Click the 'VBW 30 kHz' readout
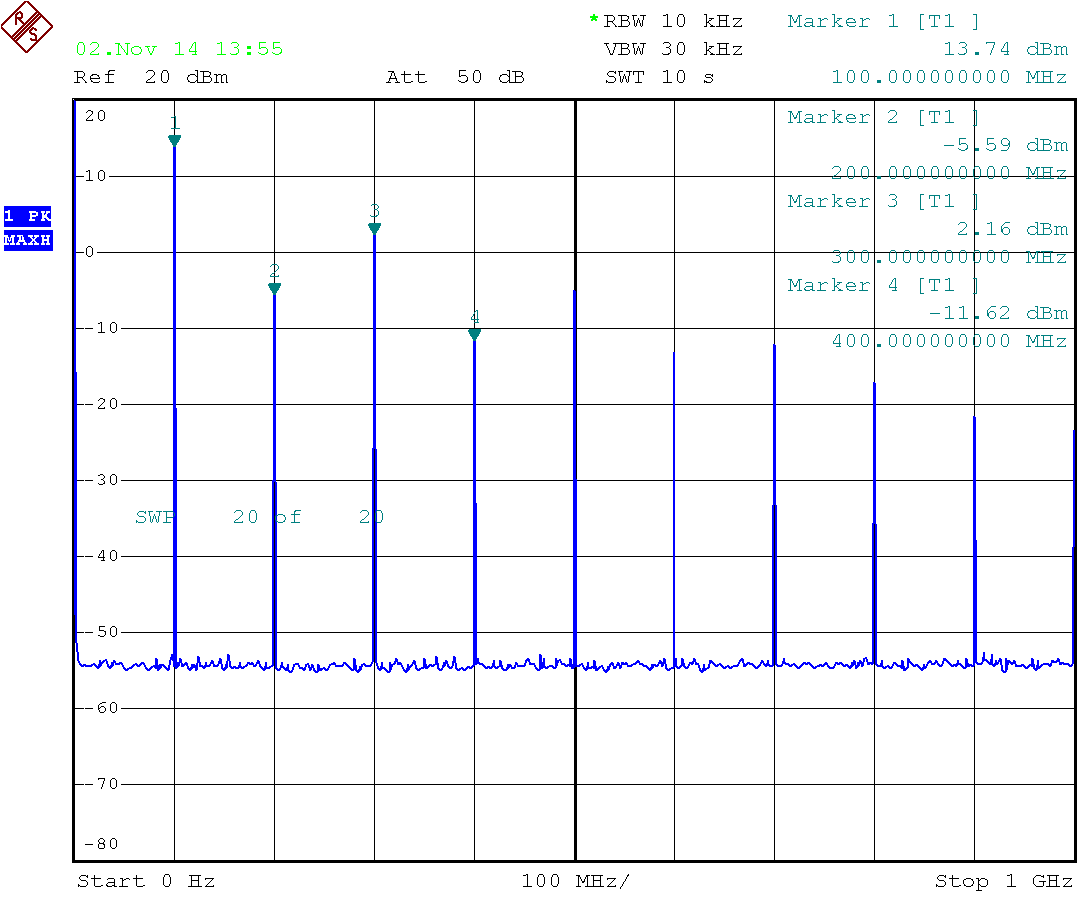The image size is (1079, 900). [x=673, y=49]
